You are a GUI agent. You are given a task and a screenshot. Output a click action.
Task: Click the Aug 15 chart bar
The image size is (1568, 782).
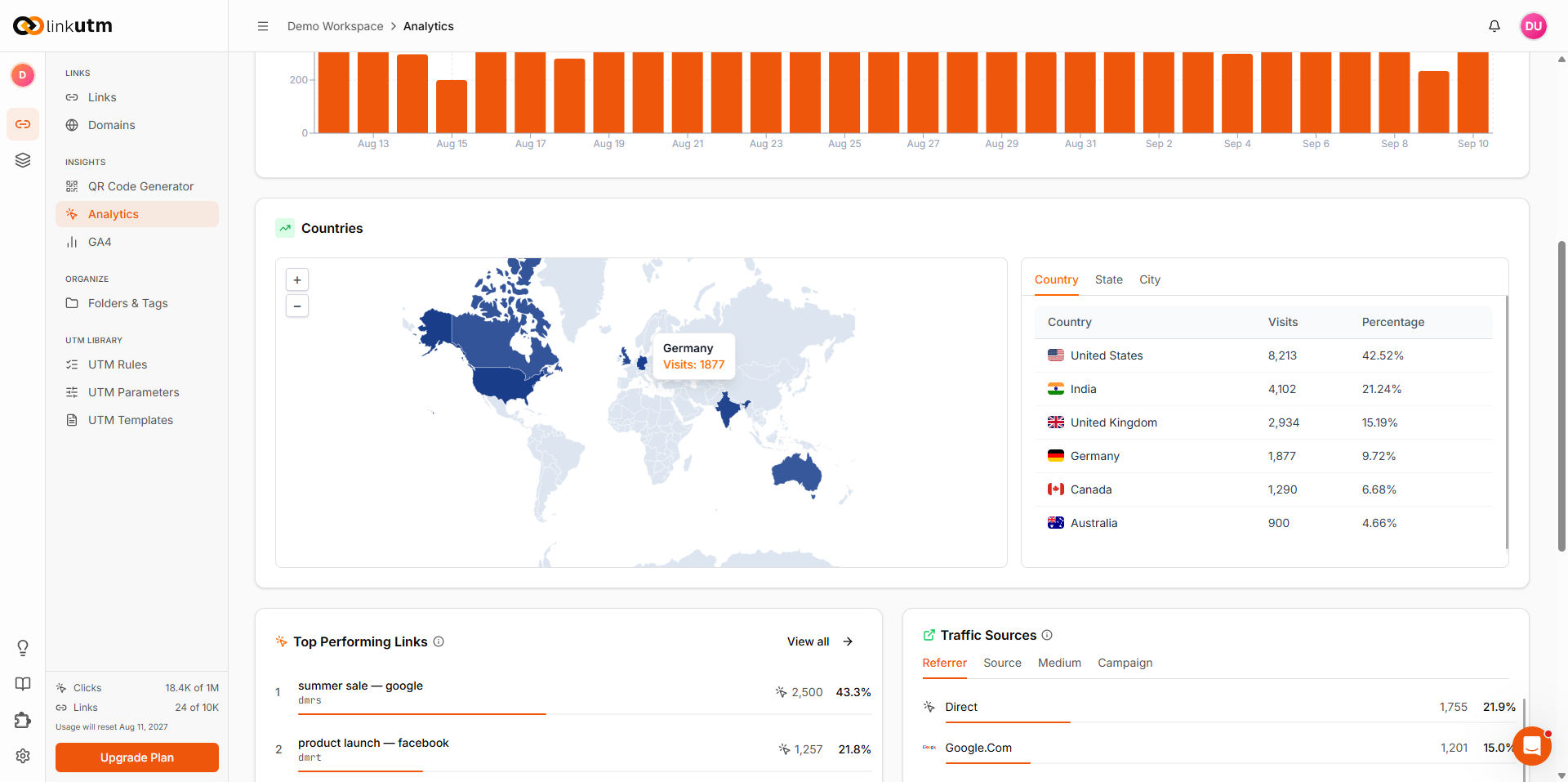tap(452, 106)
